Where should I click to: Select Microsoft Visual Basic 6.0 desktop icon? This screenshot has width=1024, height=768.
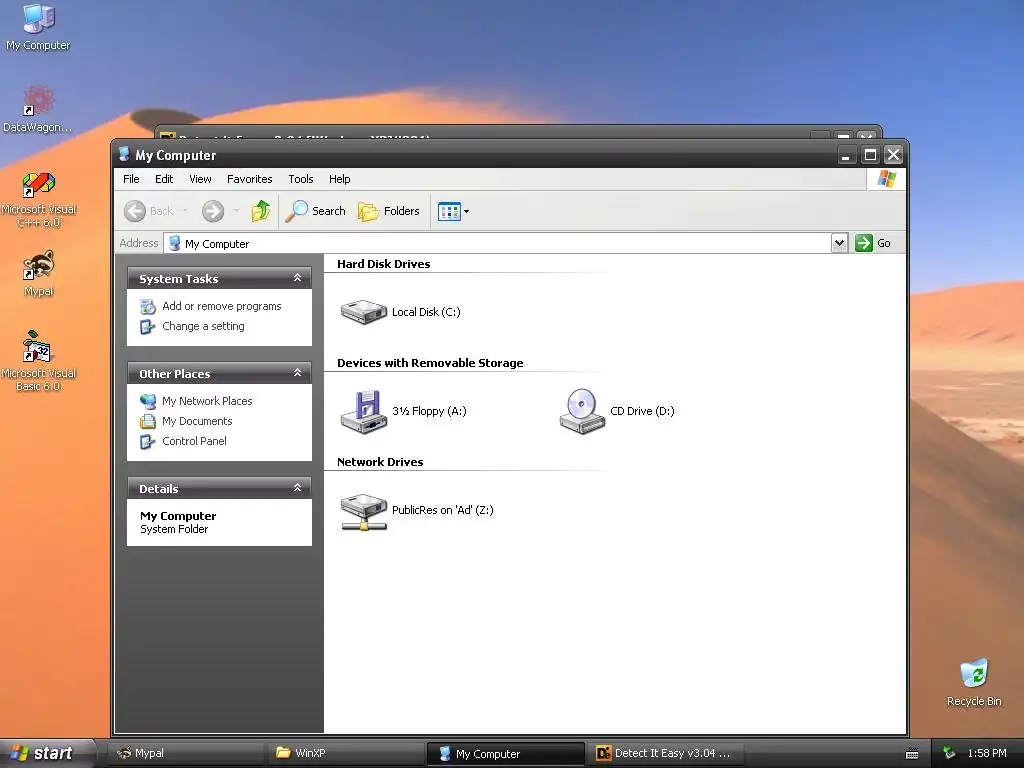tap(38, 361)
